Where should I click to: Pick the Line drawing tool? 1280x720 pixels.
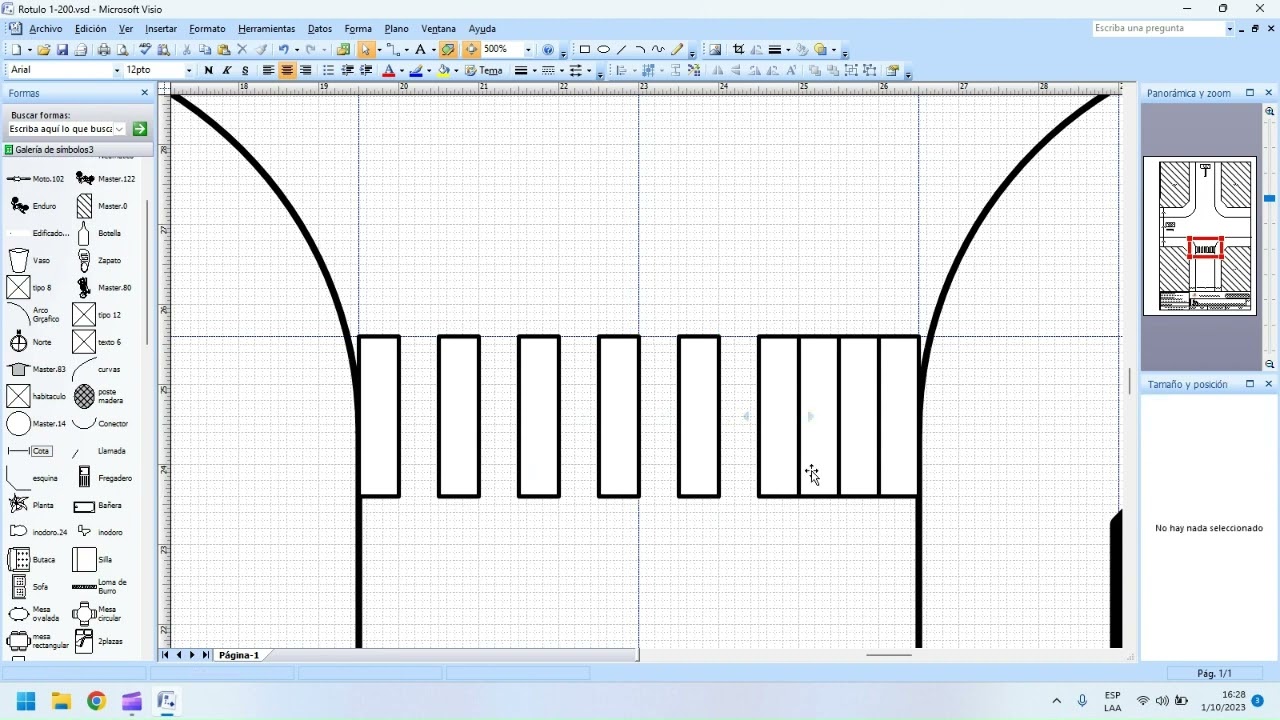click(621, 49)
